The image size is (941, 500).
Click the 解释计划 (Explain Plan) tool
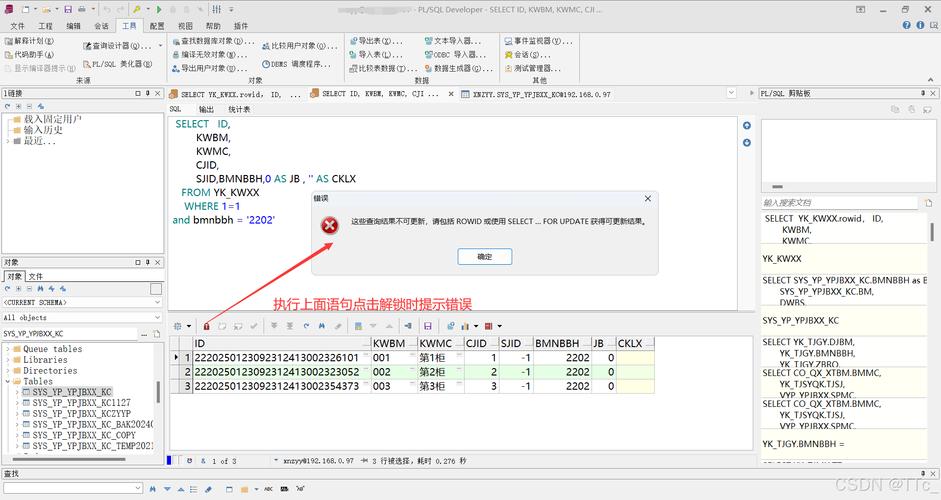(30, 42)
